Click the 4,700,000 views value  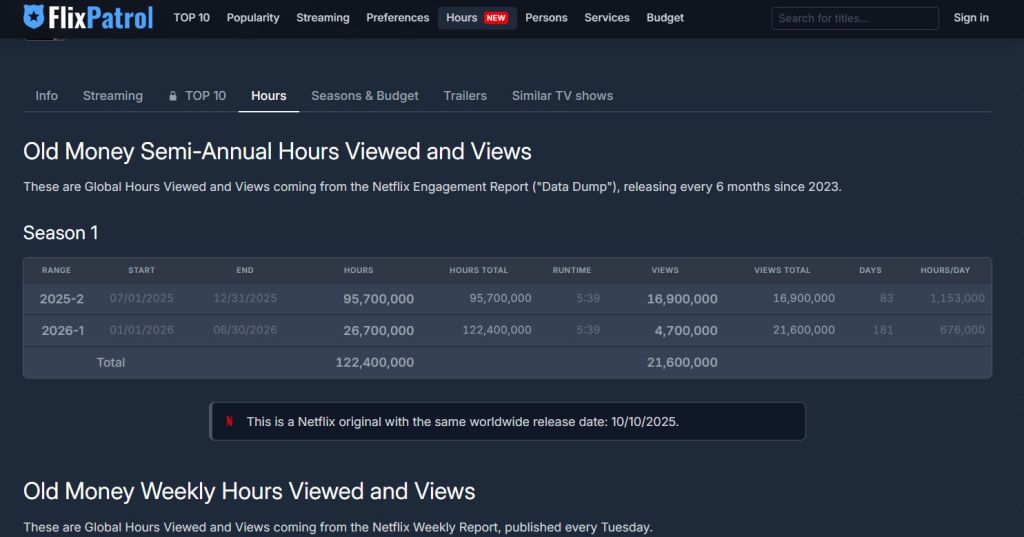(x=686, y=331)
